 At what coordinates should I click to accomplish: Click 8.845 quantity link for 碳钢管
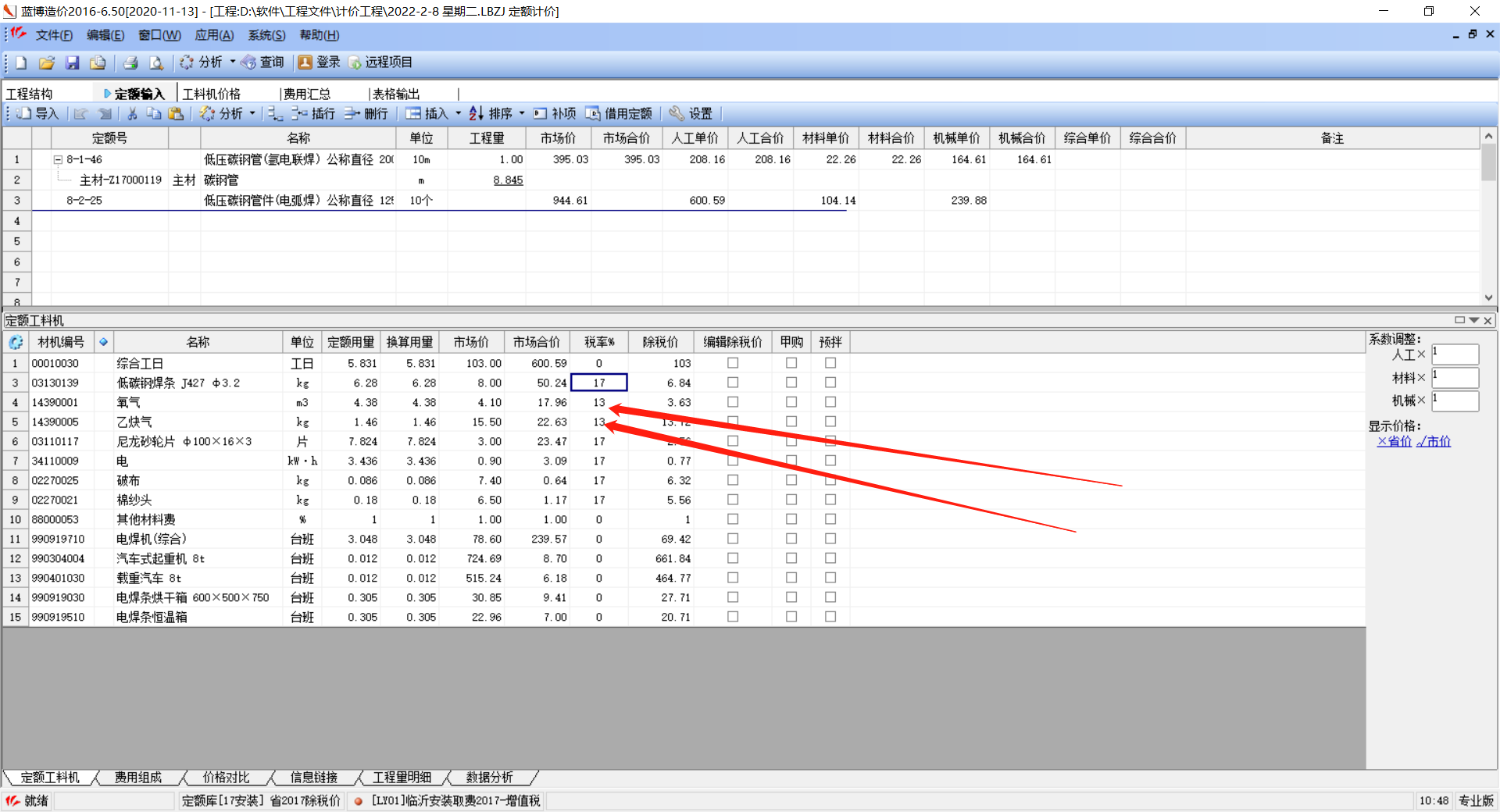(x=509, y=180)
